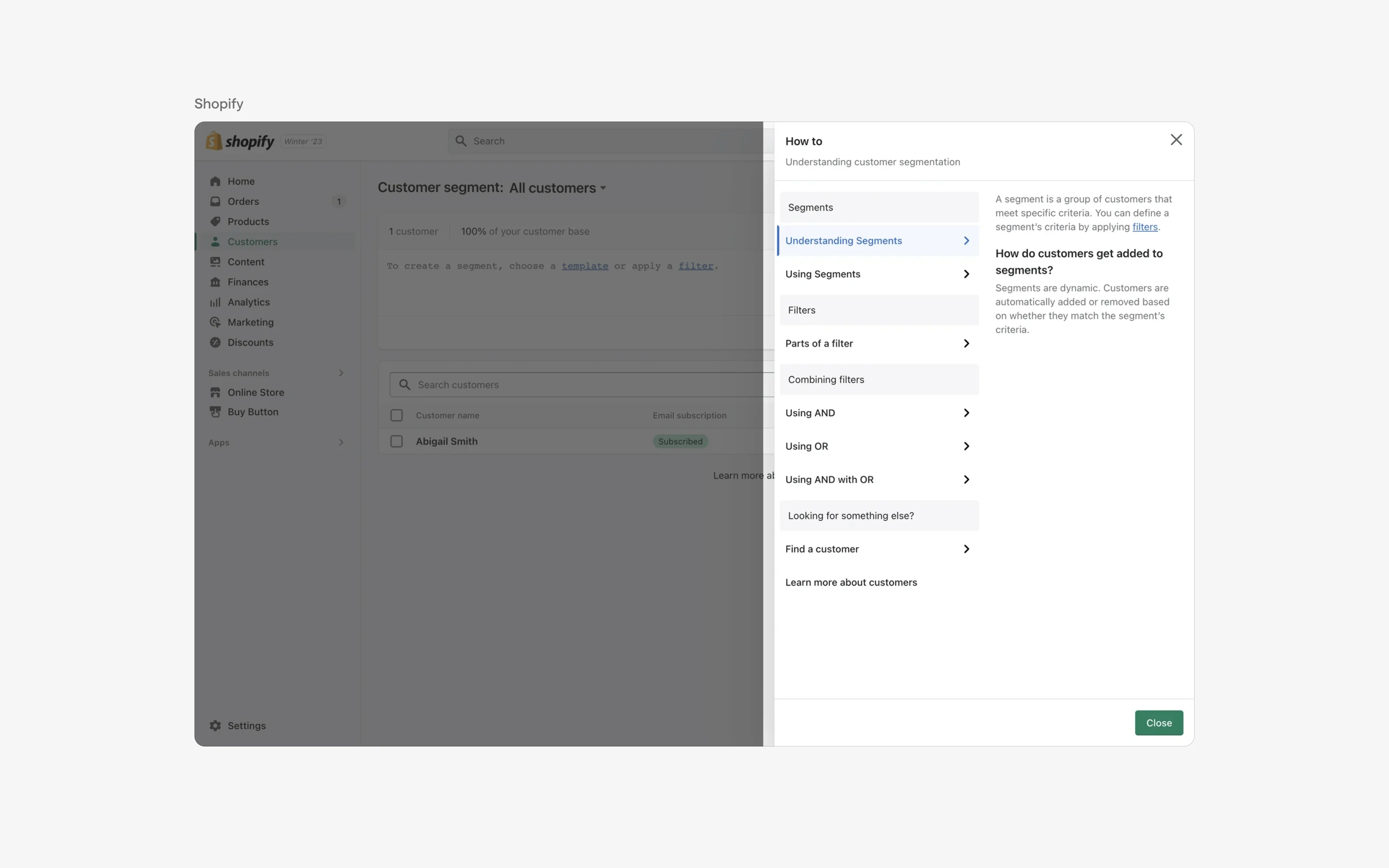Expand the Sales channels section
Viewport: 1389px width, 868px height.
coord(341,372)
